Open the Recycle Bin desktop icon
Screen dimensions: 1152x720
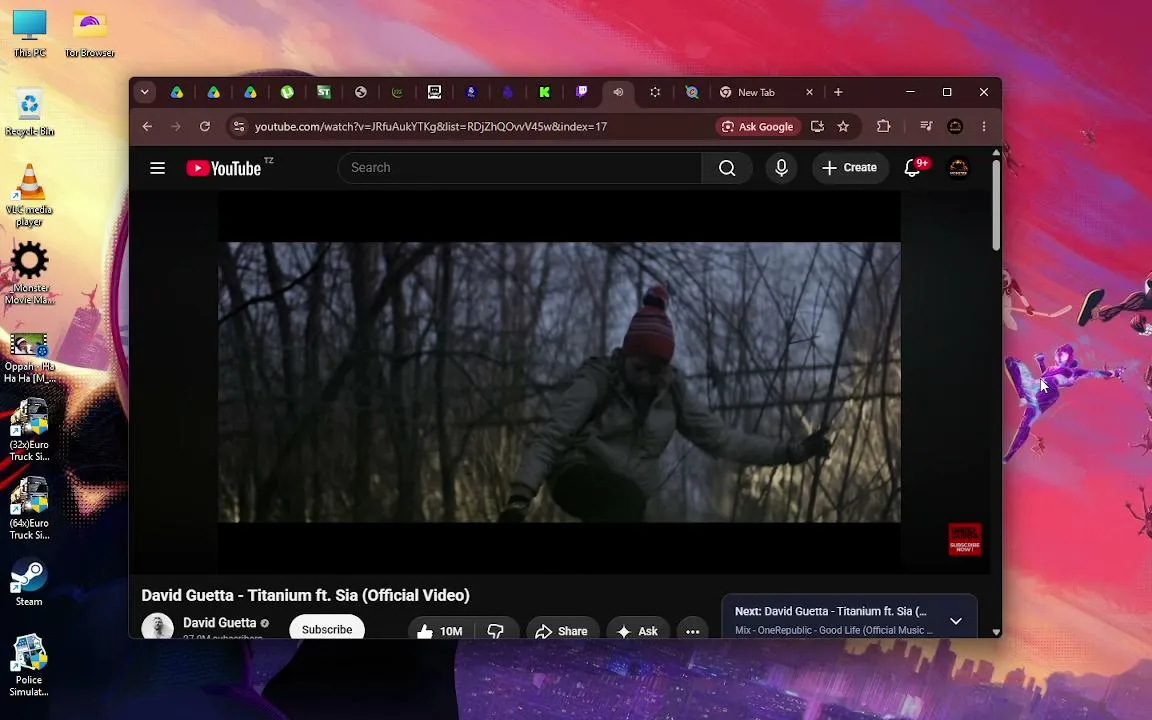tap(29, 112)
